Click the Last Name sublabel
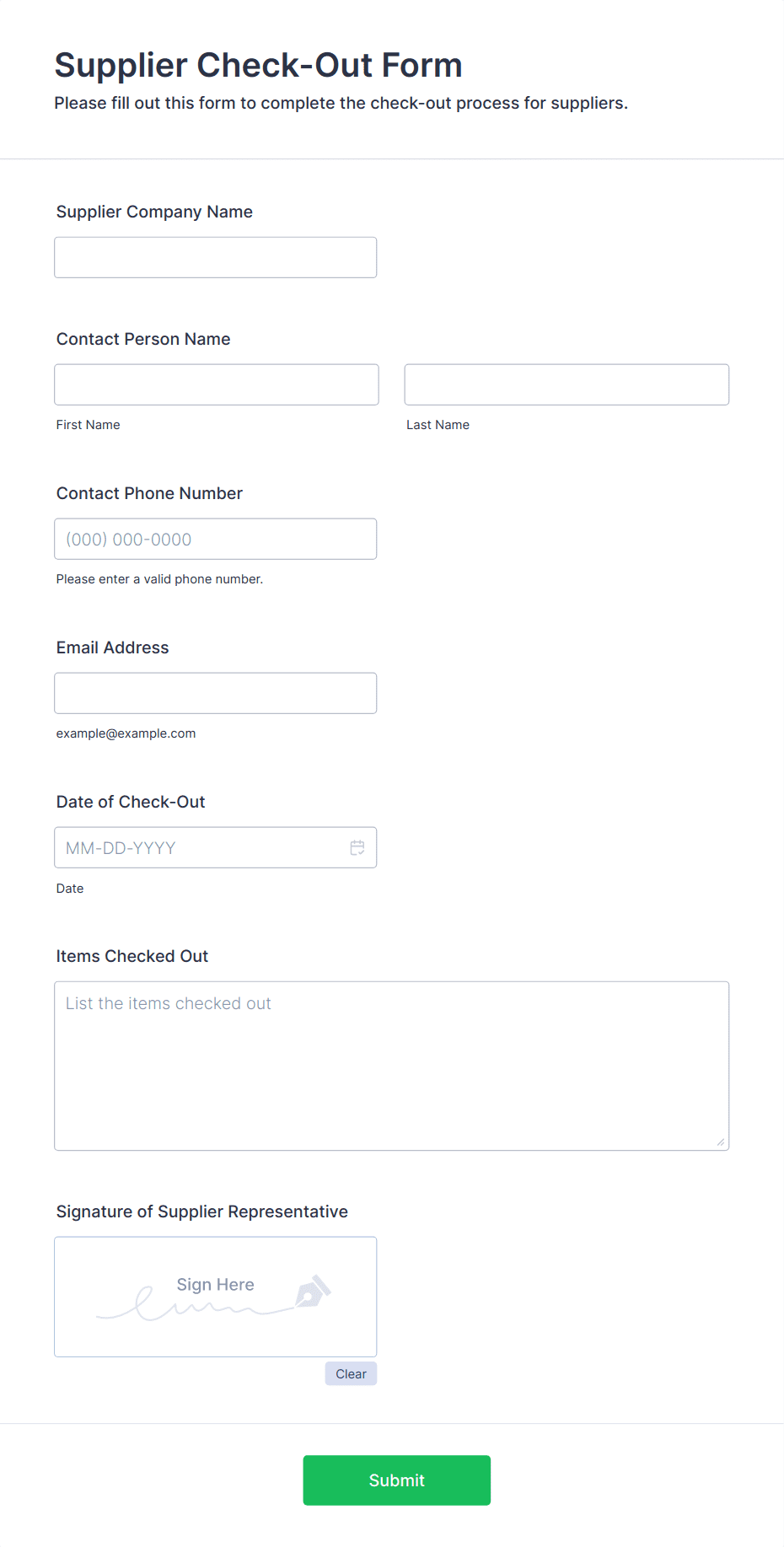 point(438,425)
